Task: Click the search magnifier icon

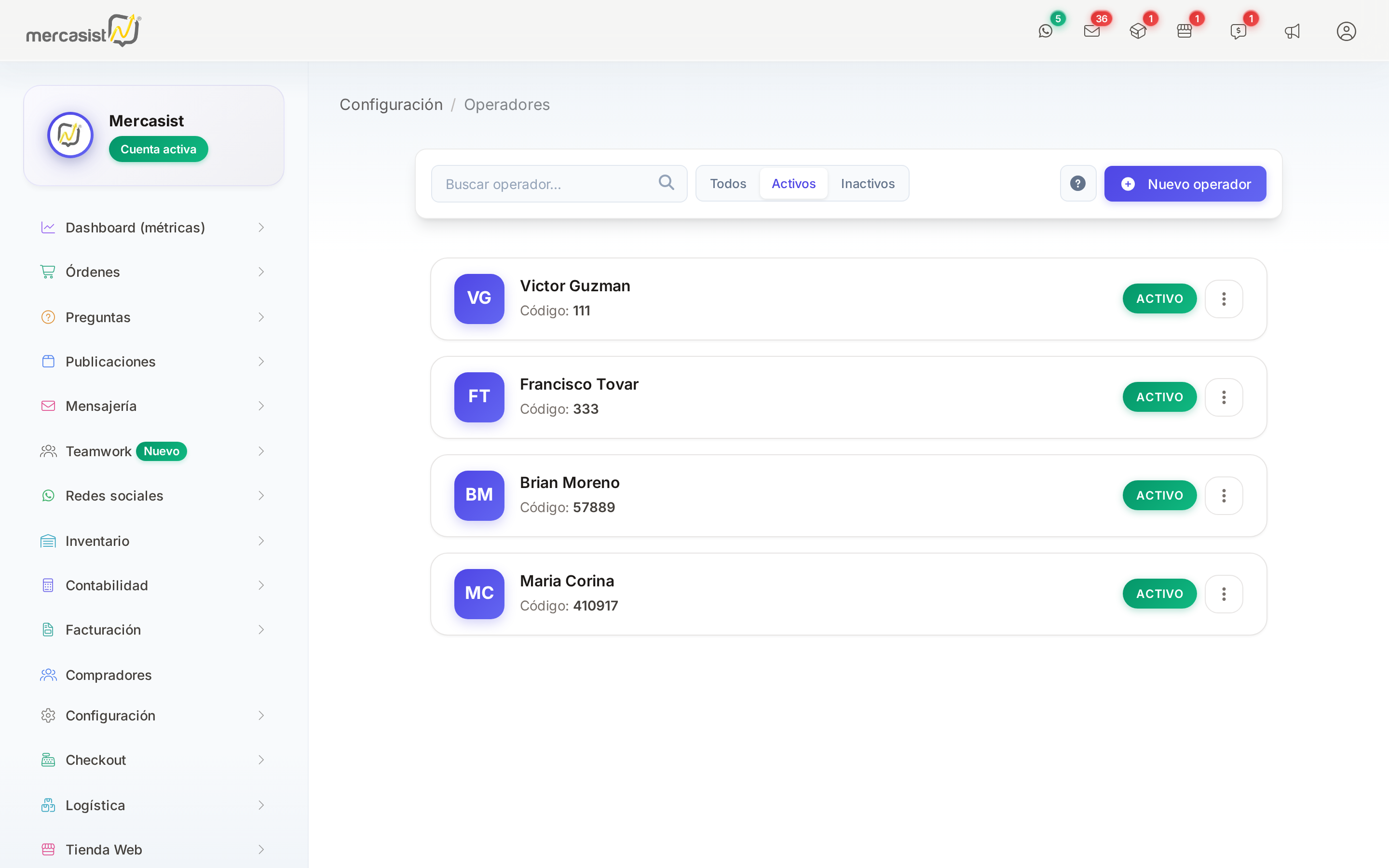Action: 666,183
